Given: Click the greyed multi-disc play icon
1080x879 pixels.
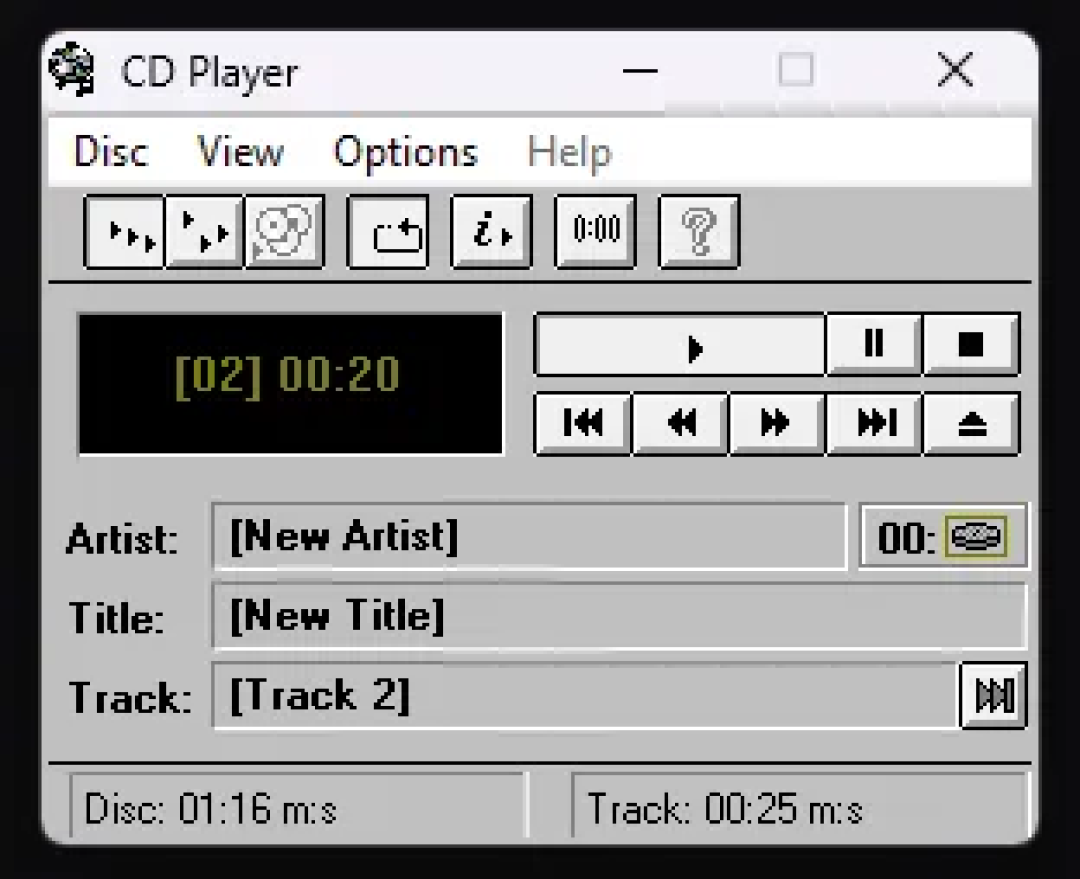Looking at the screenshot, I should pos(284,232).
